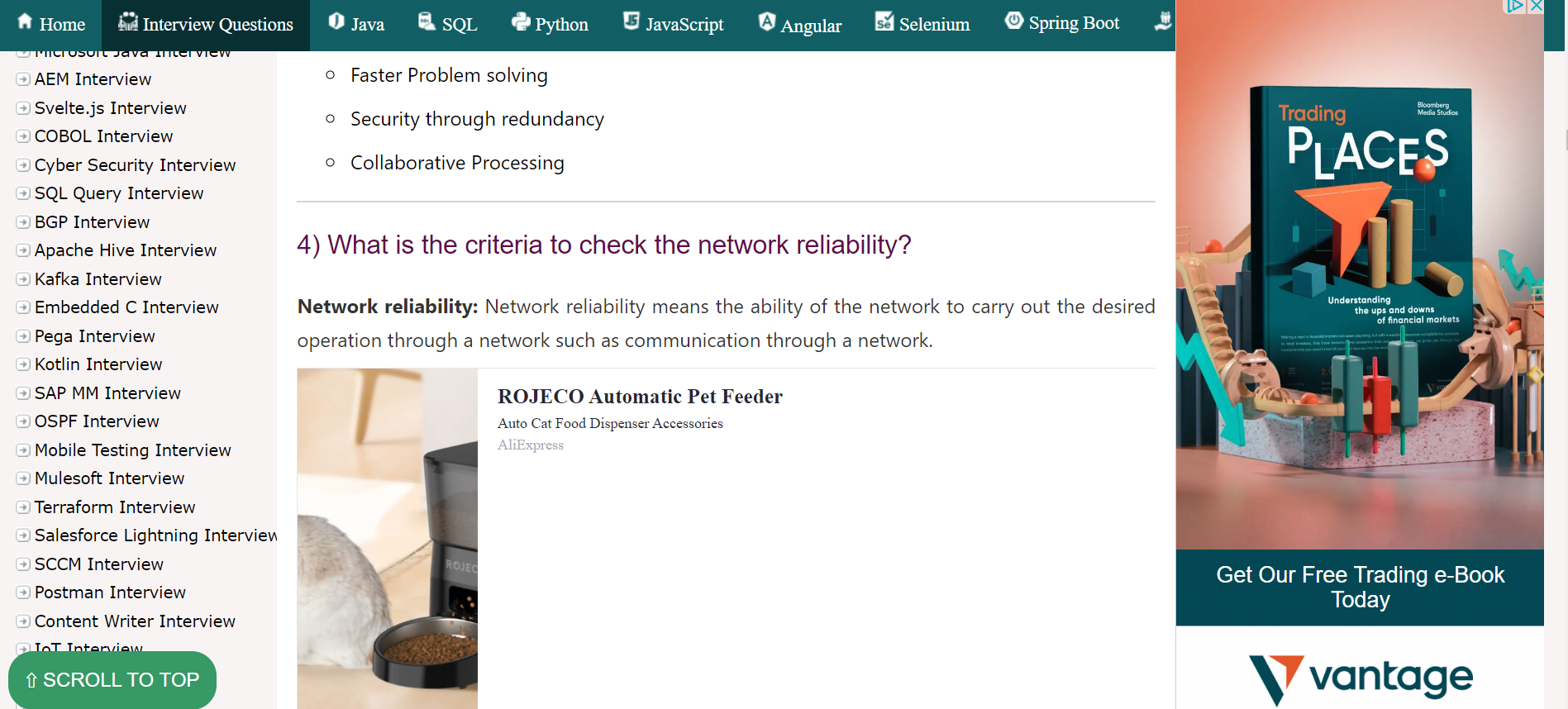Click the Spring Boot power icon

[1014, 21]
